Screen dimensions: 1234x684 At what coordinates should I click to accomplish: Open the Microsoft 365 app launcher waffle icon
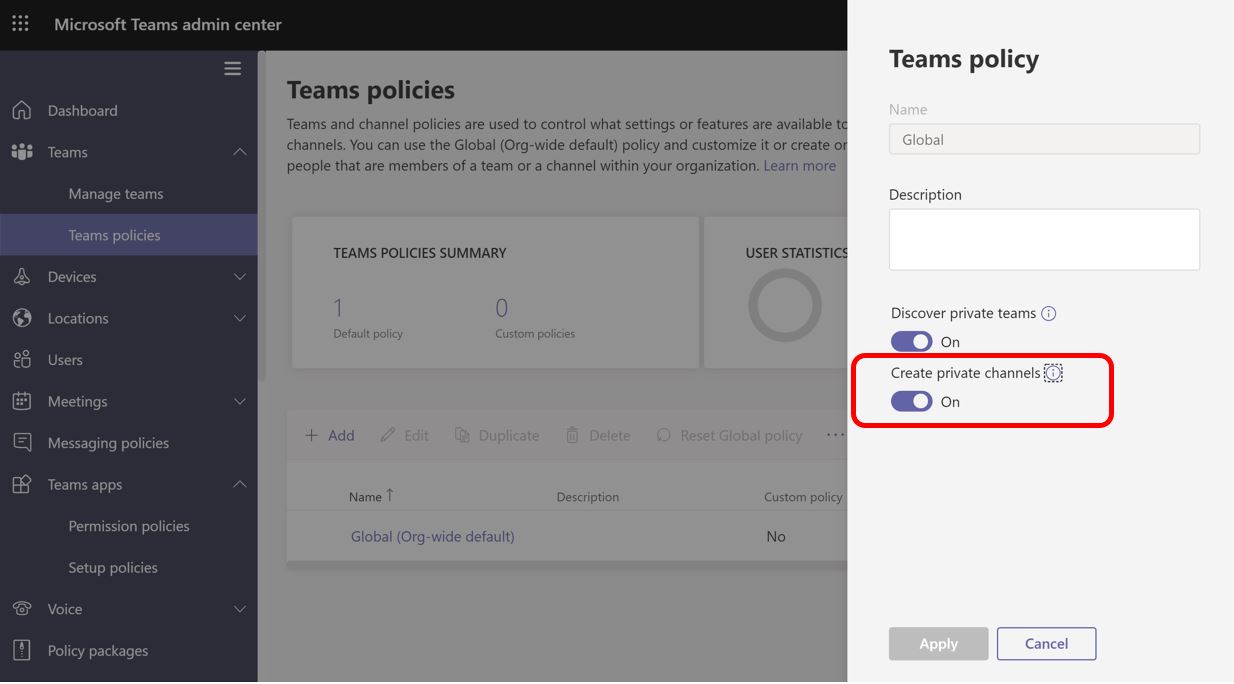tap(20, 23)
